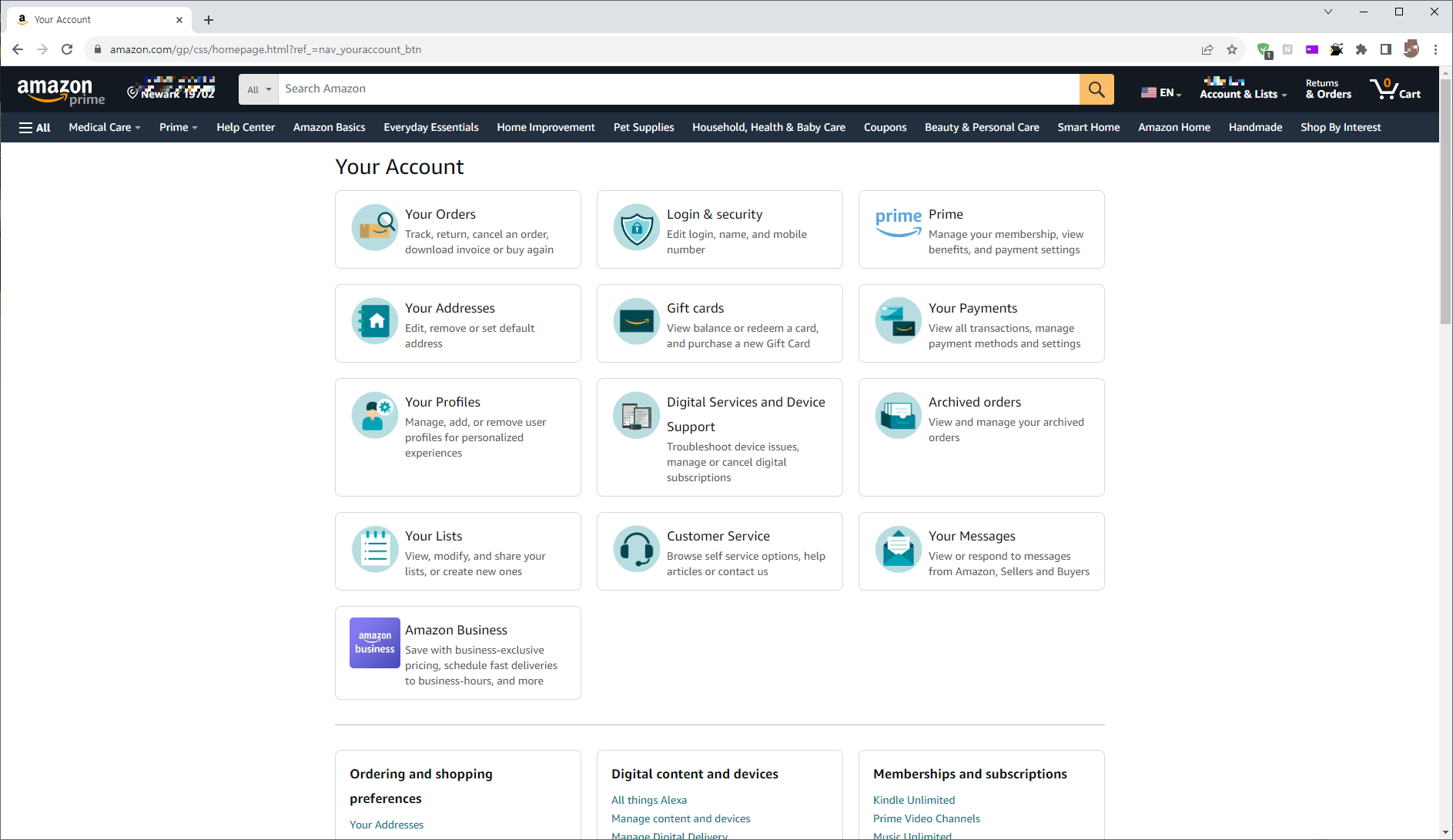The height and width of the screenshot is (840, 1453).
Task: Open Amazon Home nav item
Action: (1174, 128)
